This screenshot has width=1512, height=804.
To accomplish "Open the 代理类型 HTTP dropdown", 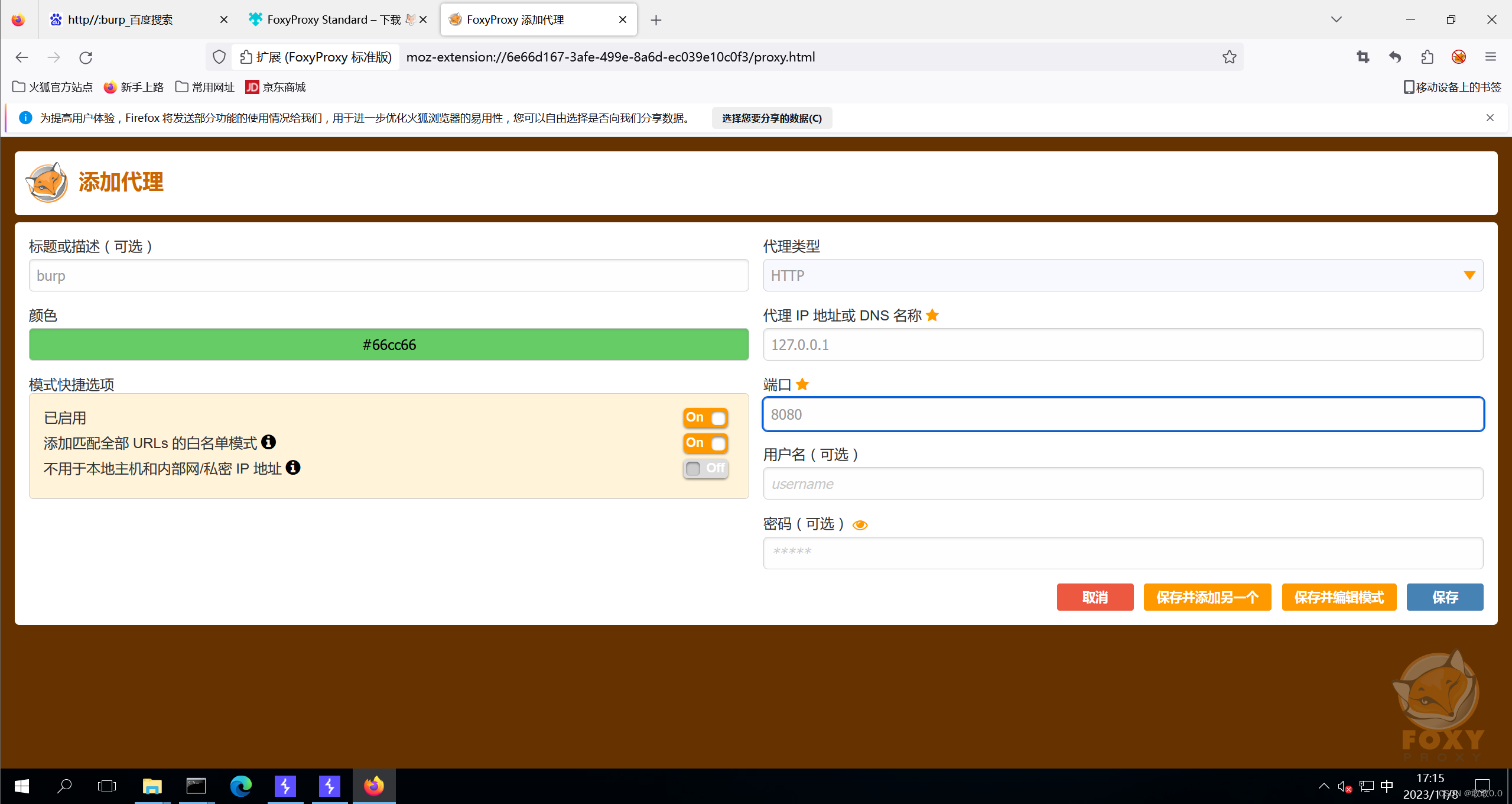I will click(1123, 275).
